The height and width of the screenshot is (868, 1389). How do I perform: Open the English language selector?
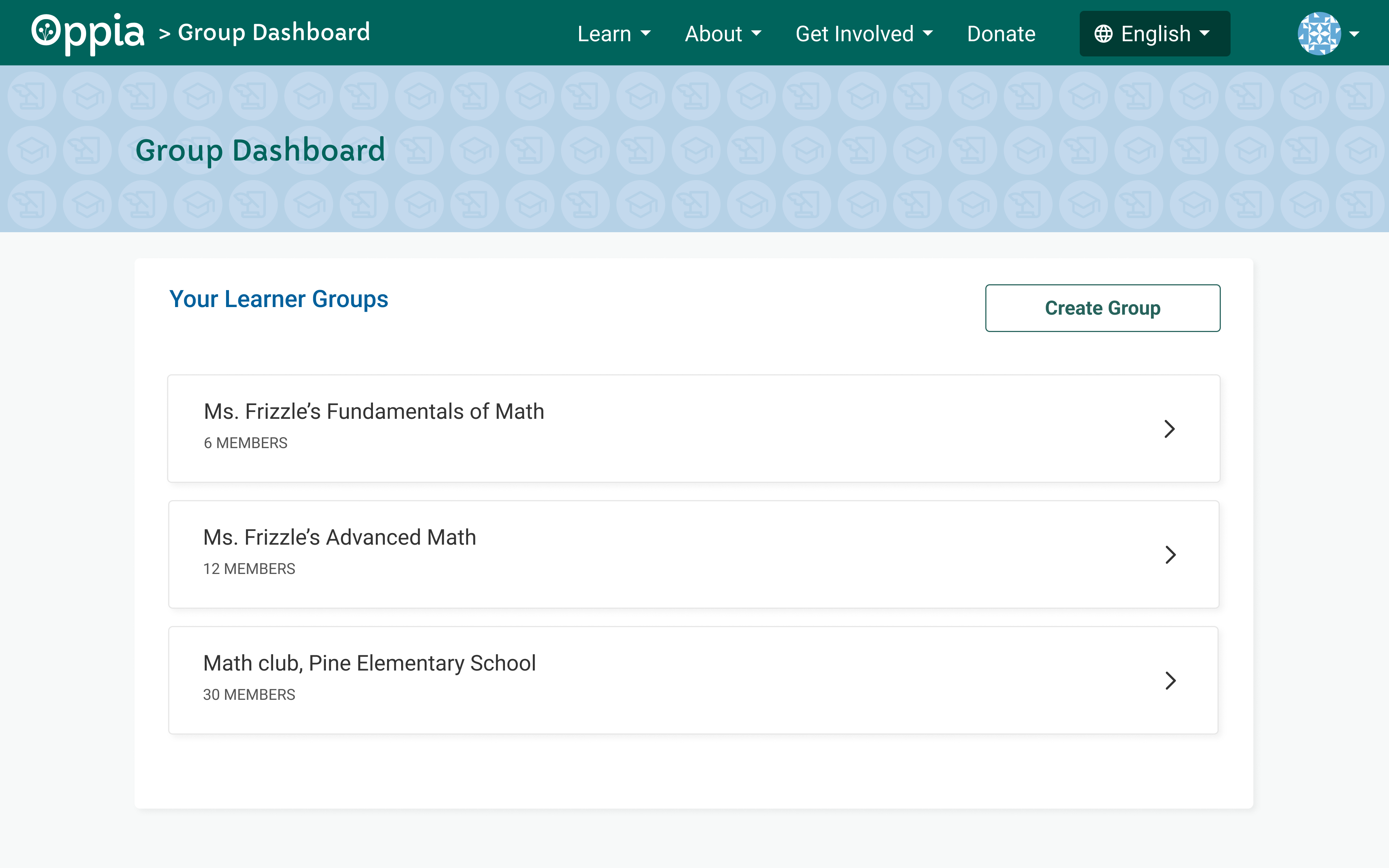(1155, 34)
